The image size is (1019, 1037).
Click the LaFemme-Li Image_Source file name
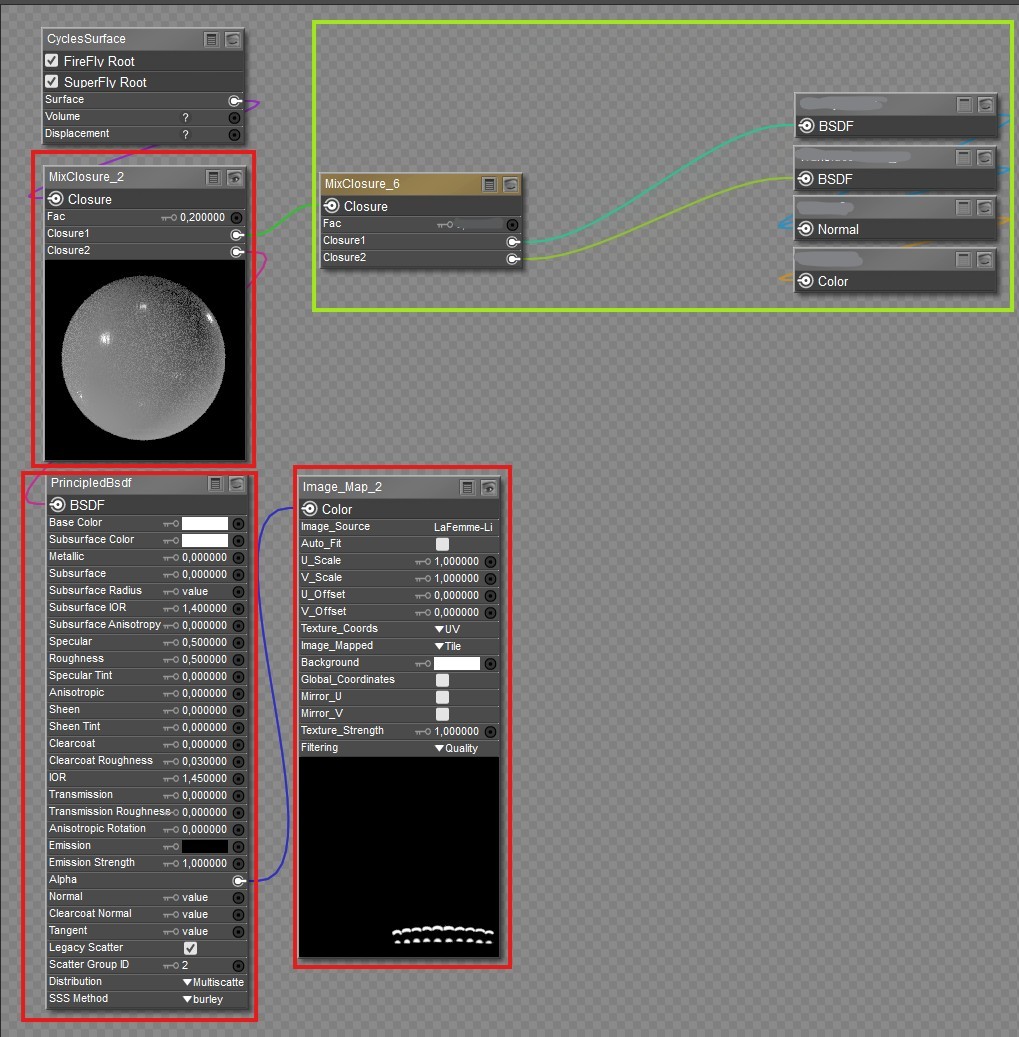pos(463,527)
